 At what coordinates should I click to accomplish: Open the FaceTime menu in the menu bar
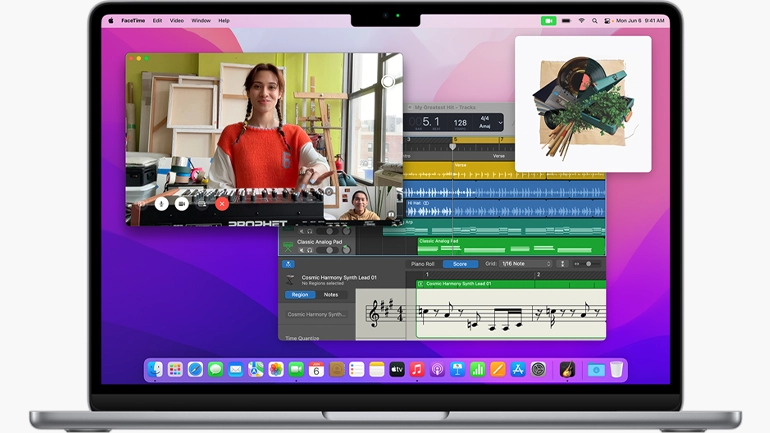[x=133, y=21]
